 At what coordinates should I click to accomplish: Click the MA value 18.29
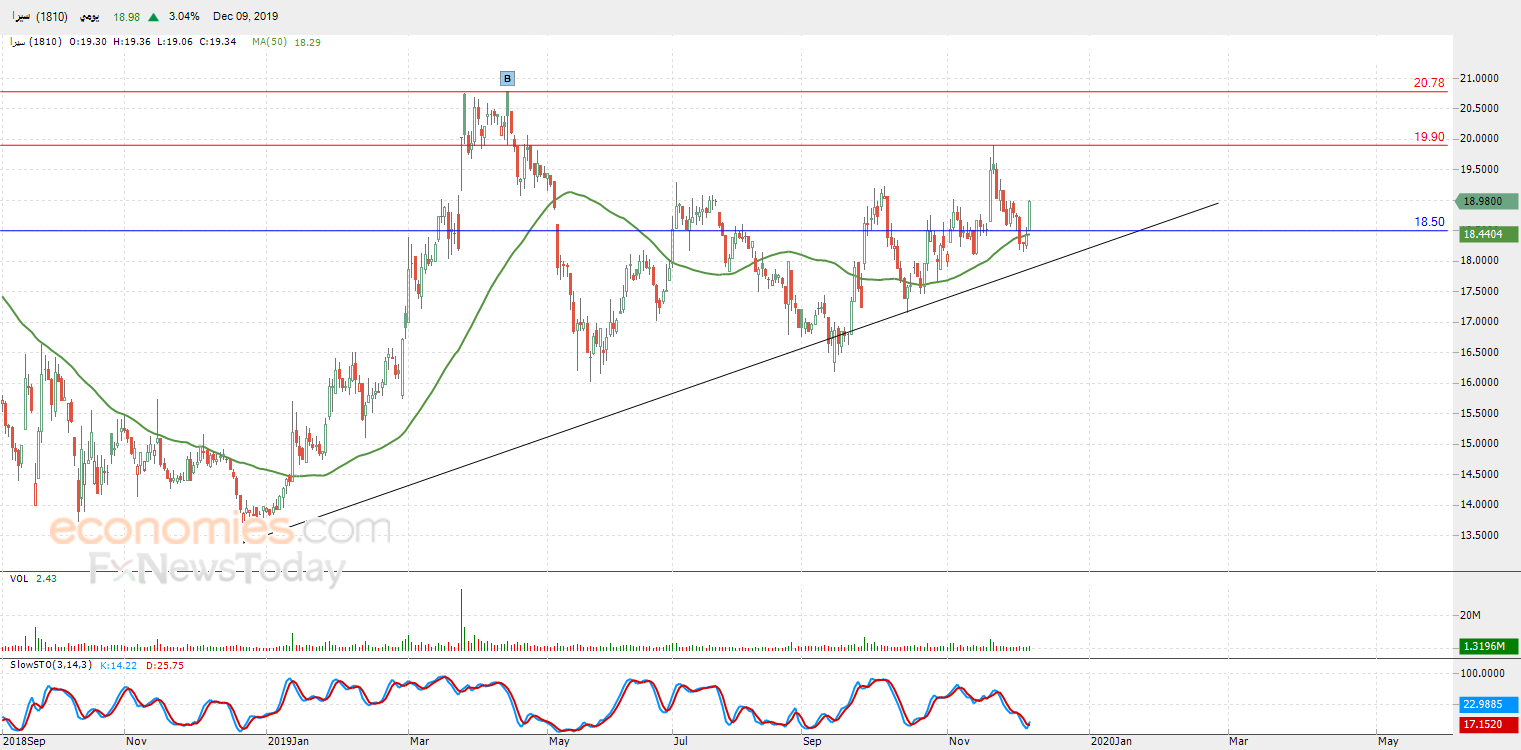pyautogui.click(x=309, y=42)
